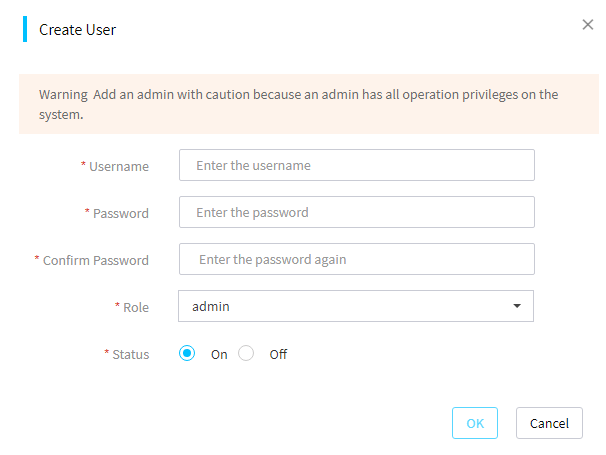
Task: Close the Create User dialog with X
Action: pos(587,24)
